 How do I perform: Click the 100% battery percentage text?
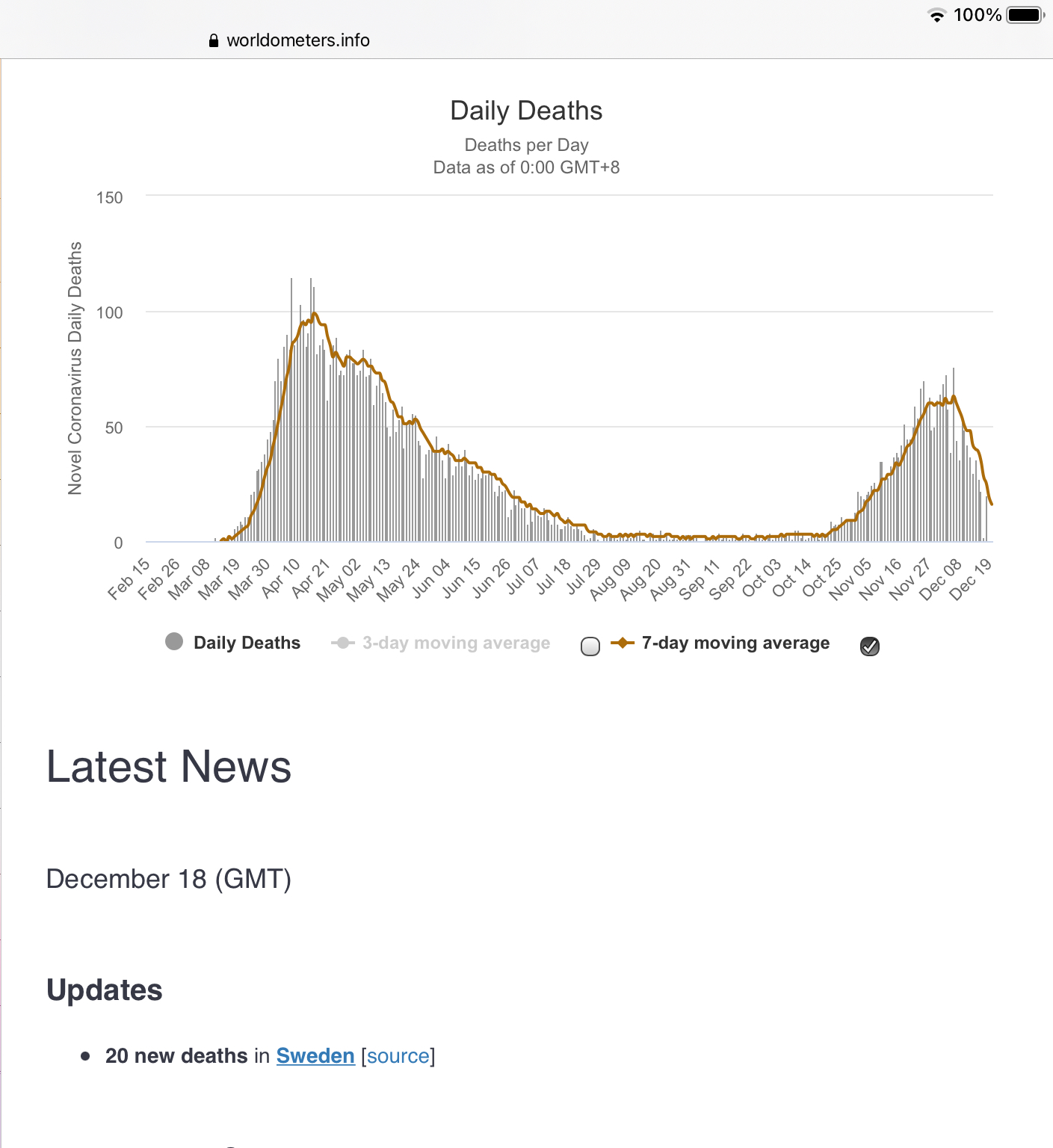(x=977, y=16)
